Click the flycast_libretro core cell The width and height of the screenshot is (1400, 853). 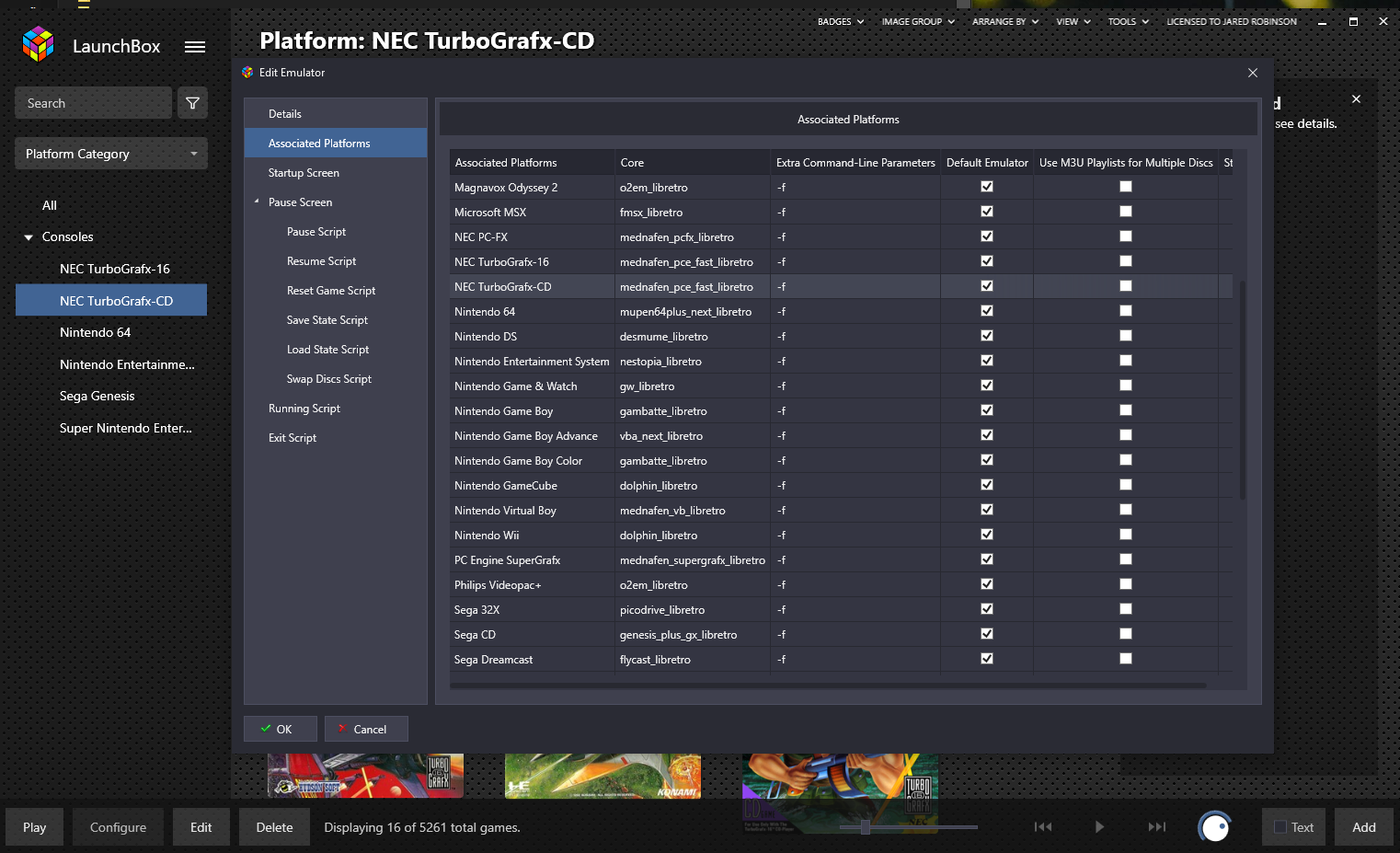tap(693, 660)
